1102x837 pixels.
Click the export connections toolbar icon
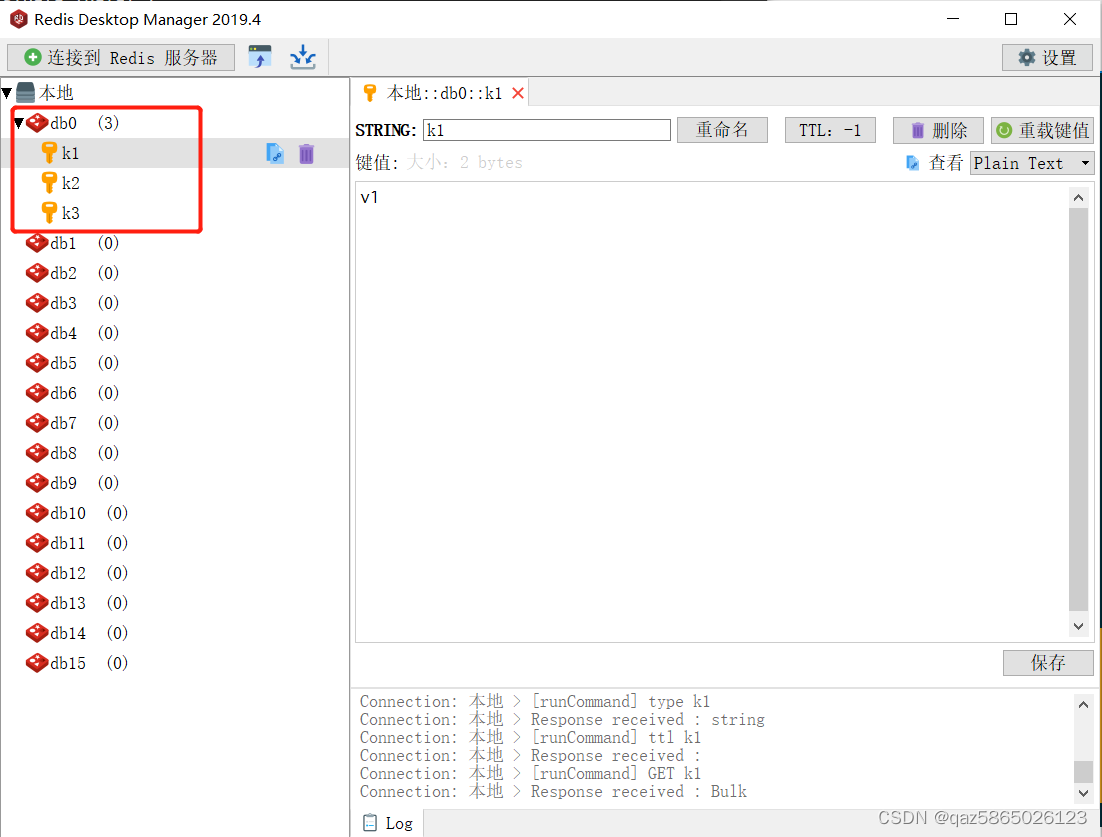(x=260, y=57)
